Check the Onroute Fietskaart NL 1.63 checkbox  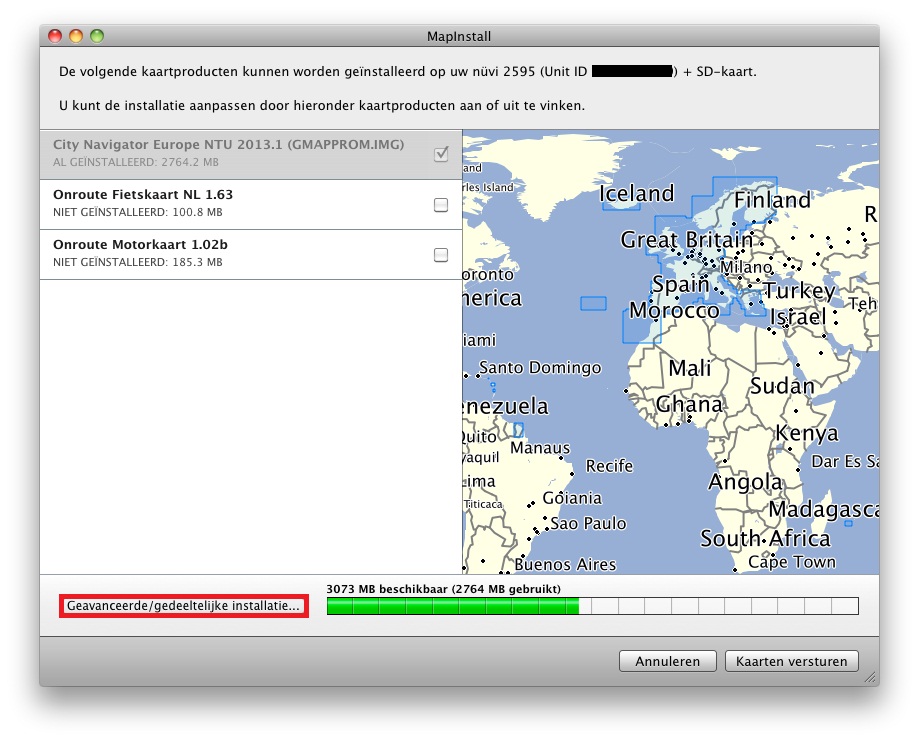(x=441, y=205)
